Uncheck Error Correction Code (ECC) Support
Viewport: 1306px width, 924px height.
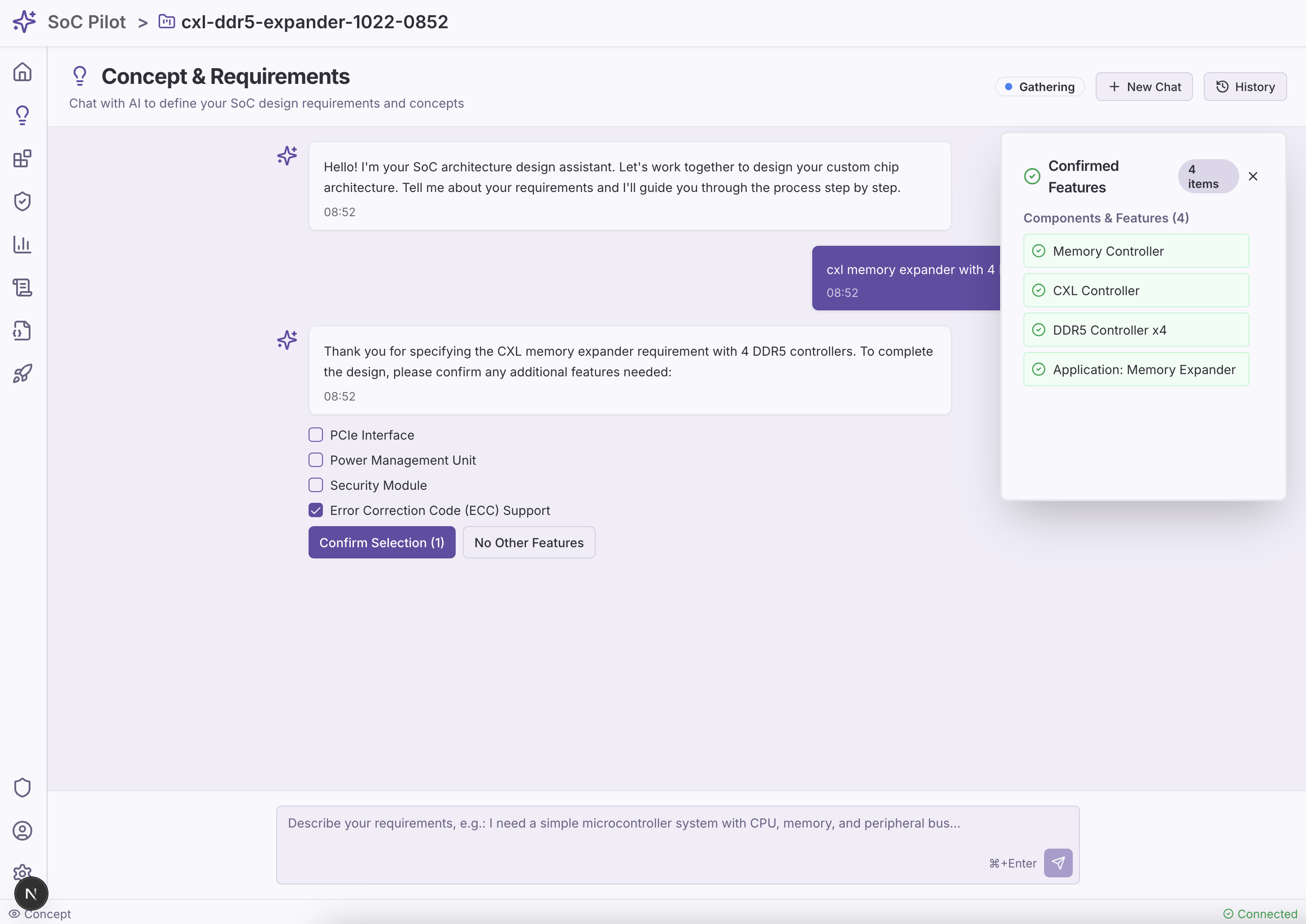coord(316,510)
